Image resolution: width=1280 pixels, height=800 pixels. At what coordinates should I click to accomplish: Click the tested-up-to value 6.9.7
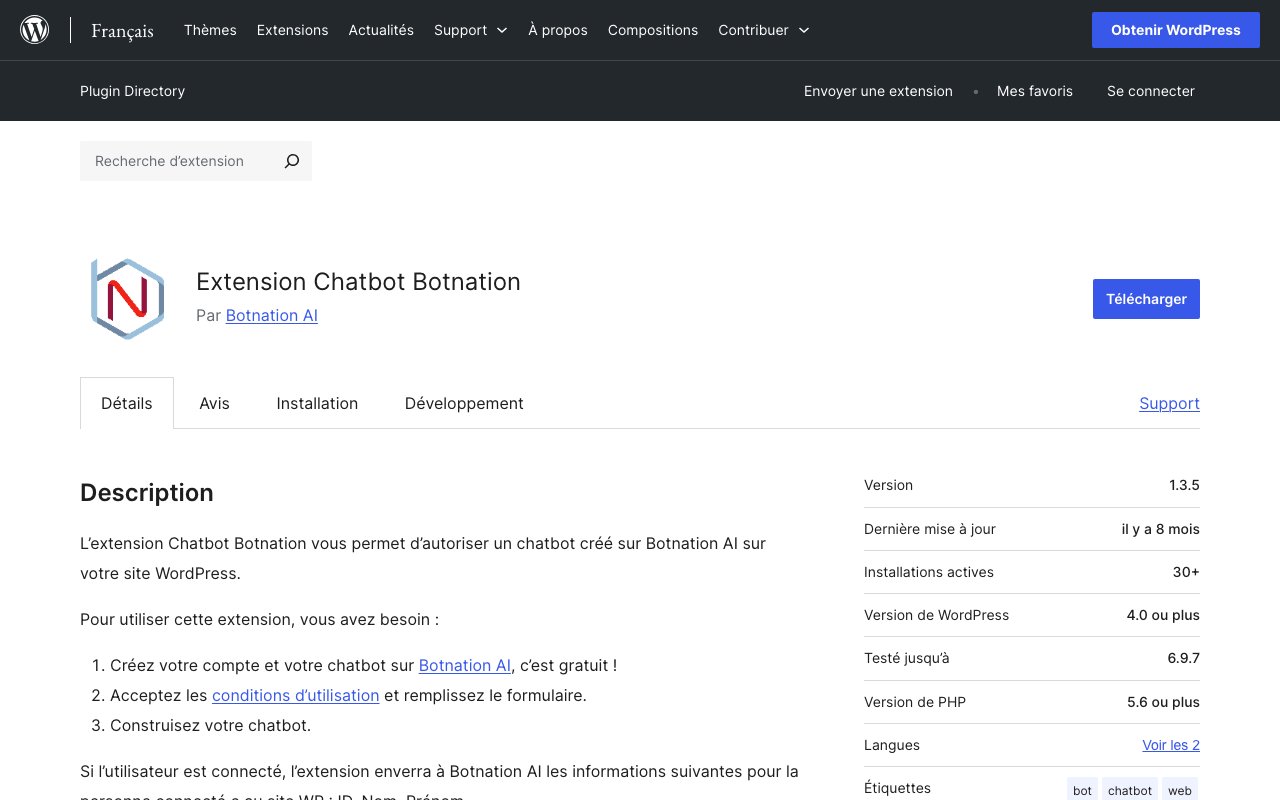click(x=1184, y=658)
